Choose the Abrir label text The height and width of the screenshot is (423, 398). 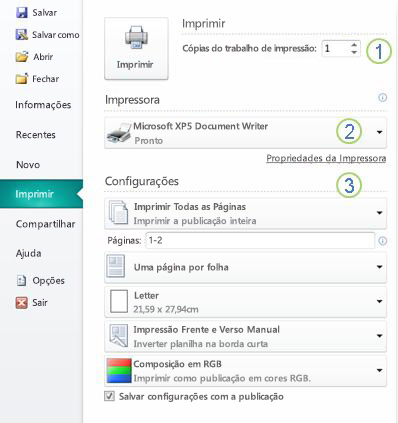point(43,57)
